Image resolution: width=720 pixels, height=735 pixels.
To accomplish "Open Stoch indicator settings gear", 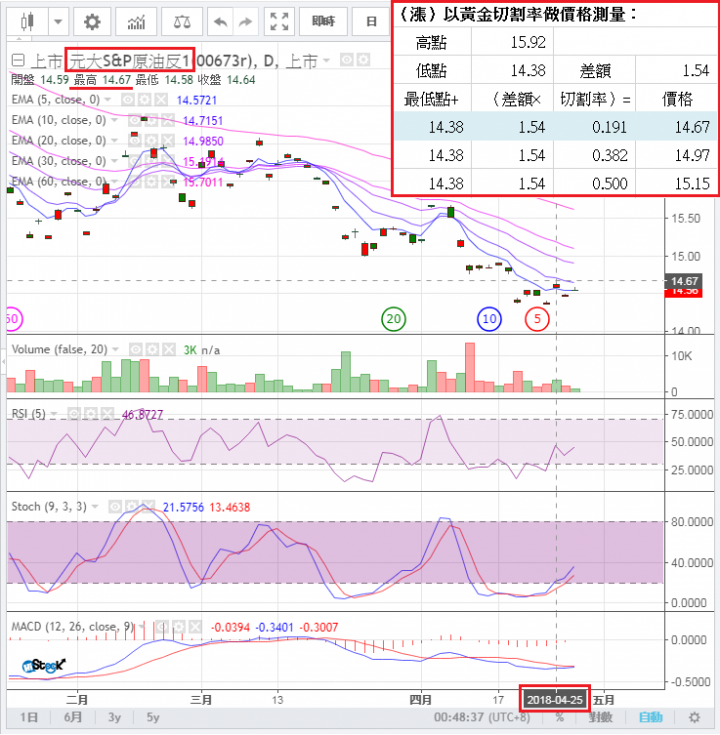I will pos(132,506).
